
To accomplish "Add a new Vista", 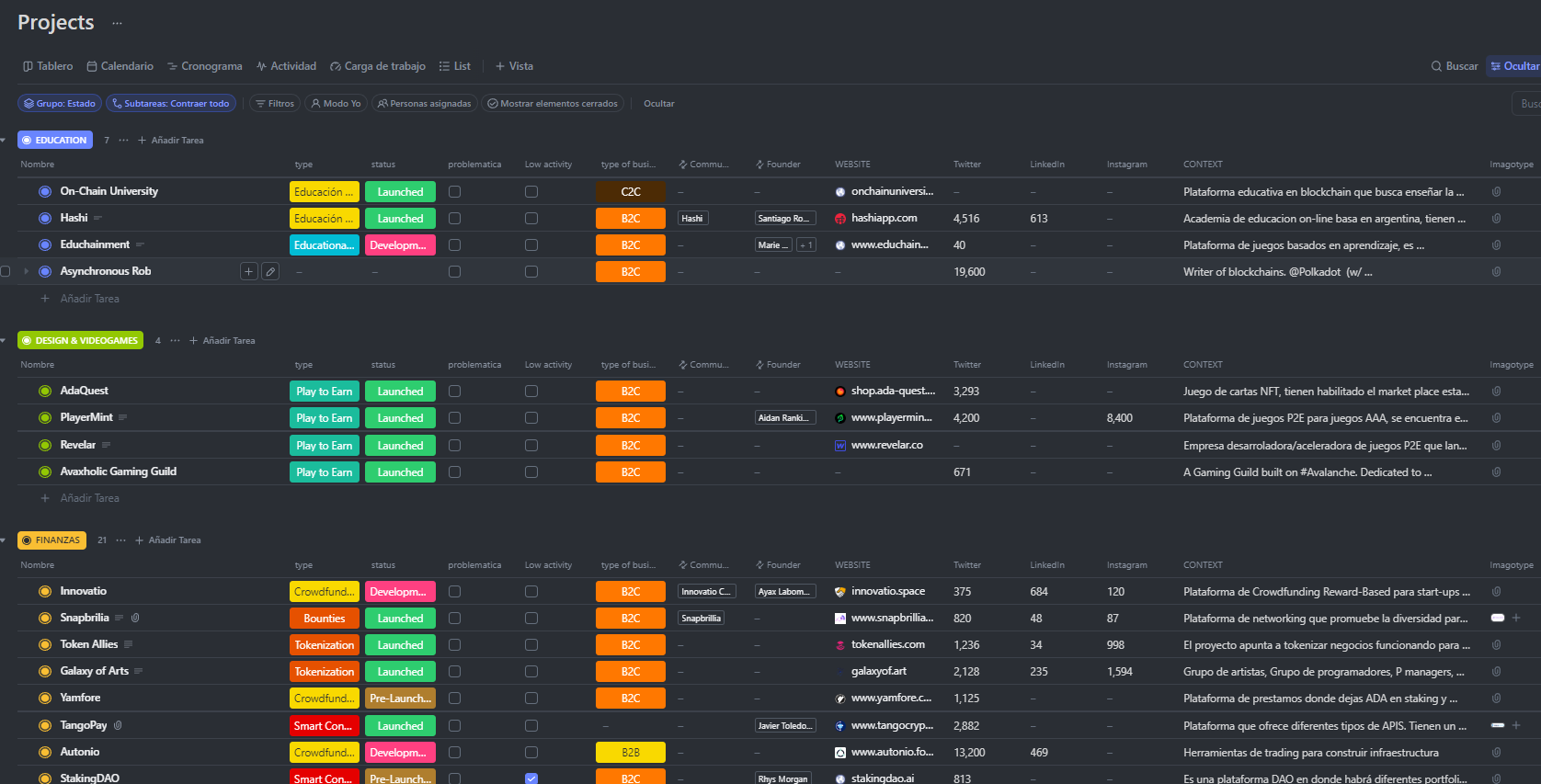I will click(x=514, y=66).
